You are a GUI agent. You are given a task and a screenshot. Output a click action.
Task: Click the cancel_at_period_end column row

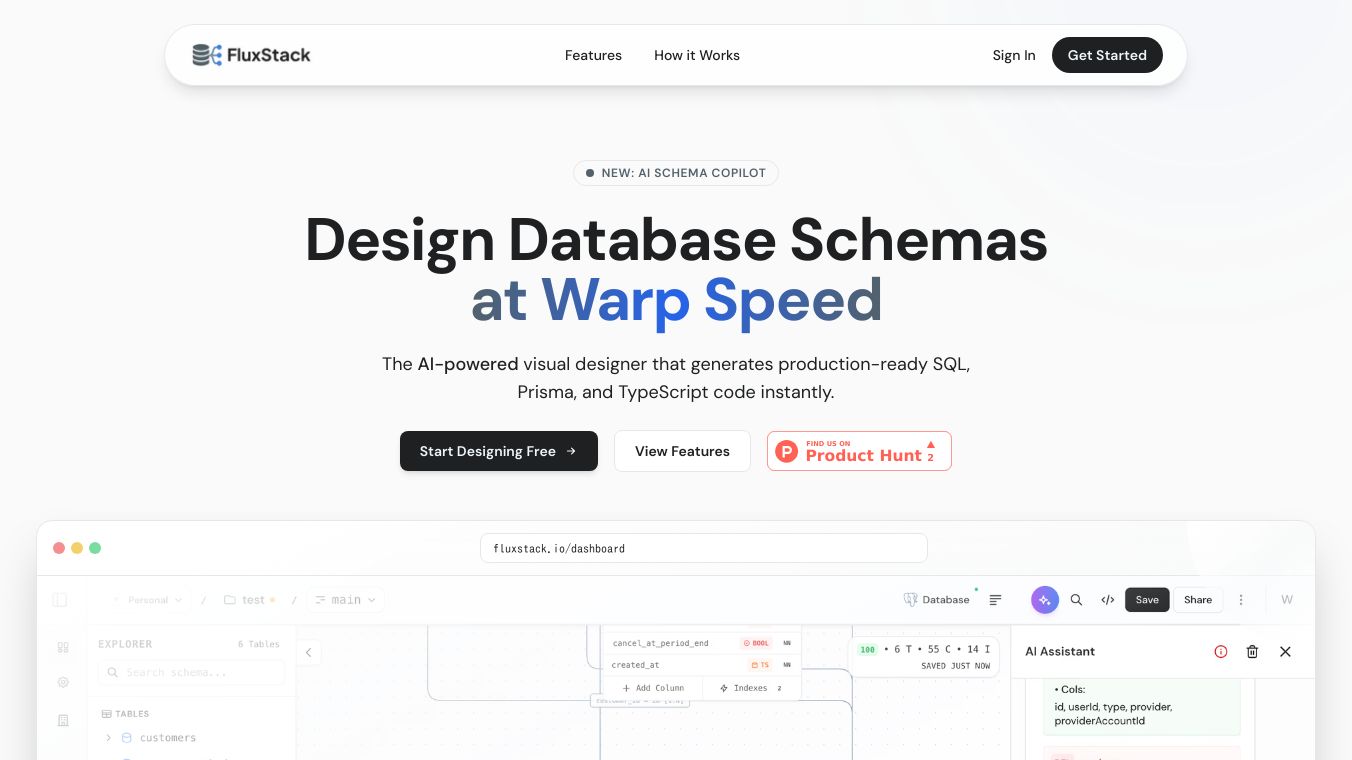(x=701, y=643)
